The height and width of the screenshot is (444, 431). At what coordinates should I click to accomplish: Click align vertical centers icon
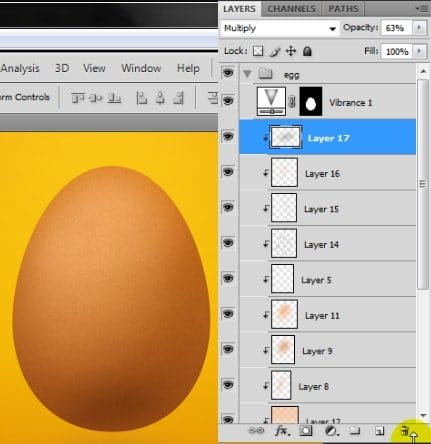pos(96,98)
